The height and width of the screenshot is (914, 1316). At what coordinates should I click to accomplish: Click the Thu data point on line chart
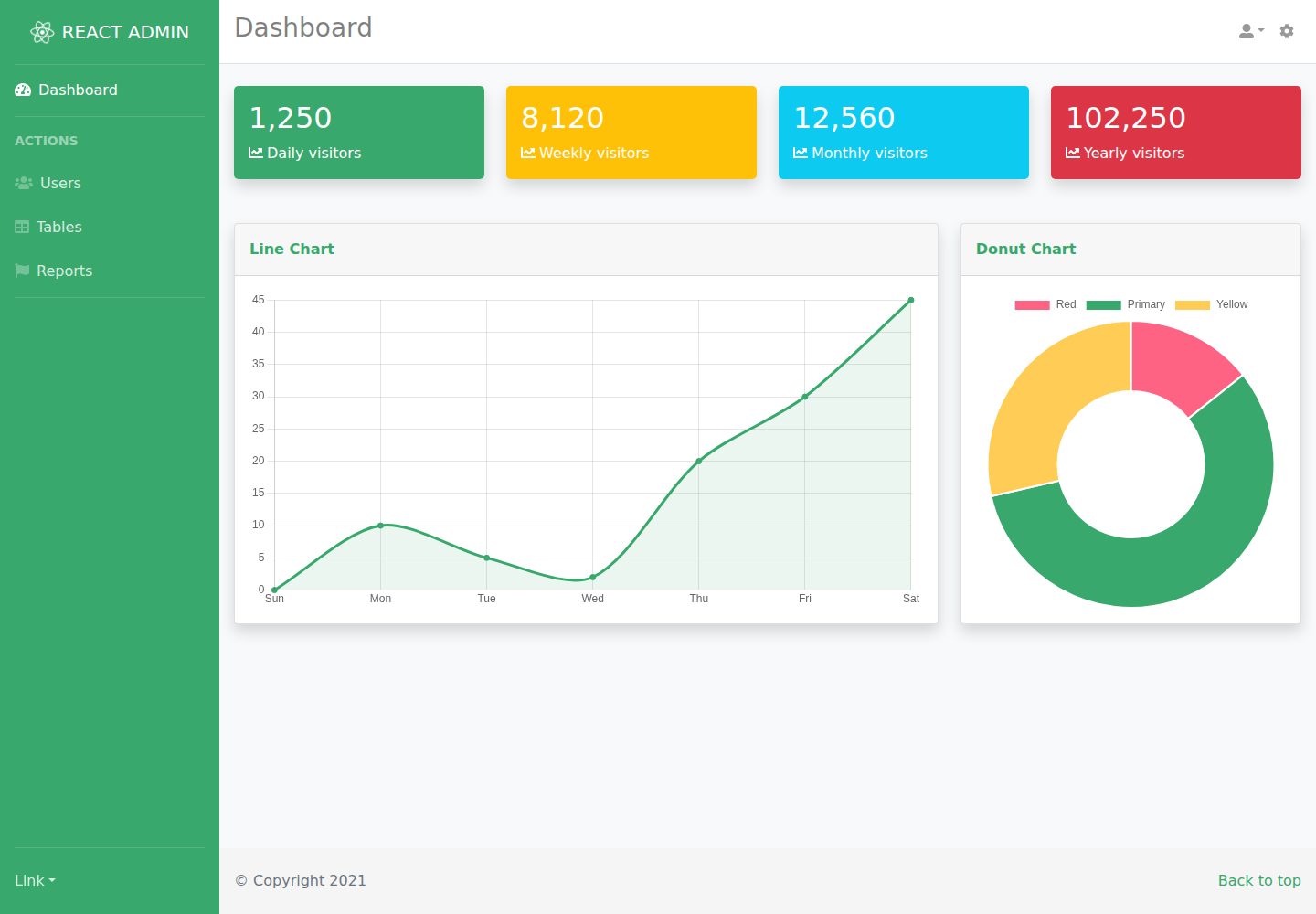699,461
